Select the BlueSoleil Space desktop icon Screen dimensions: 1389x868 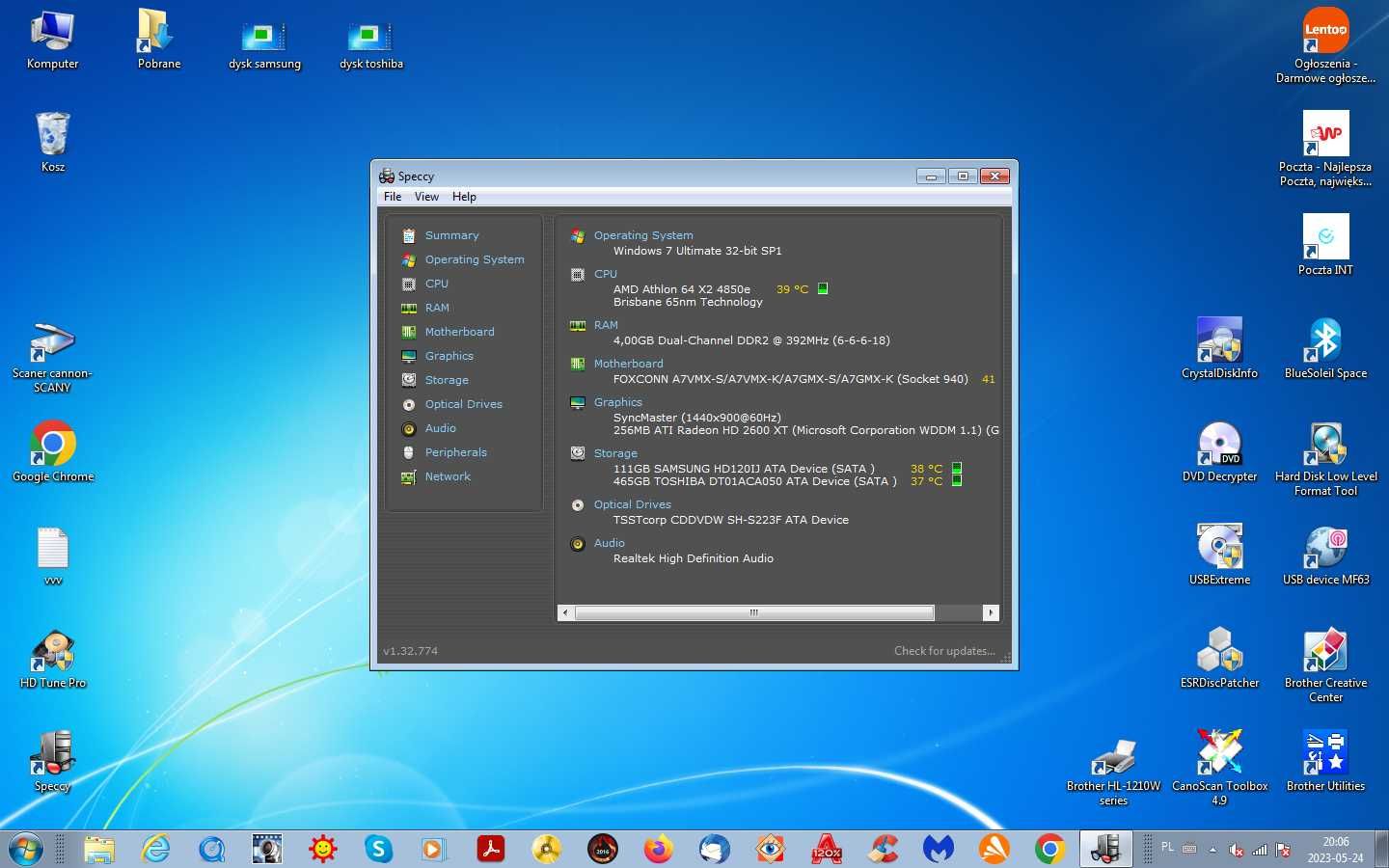point(1326,348)
